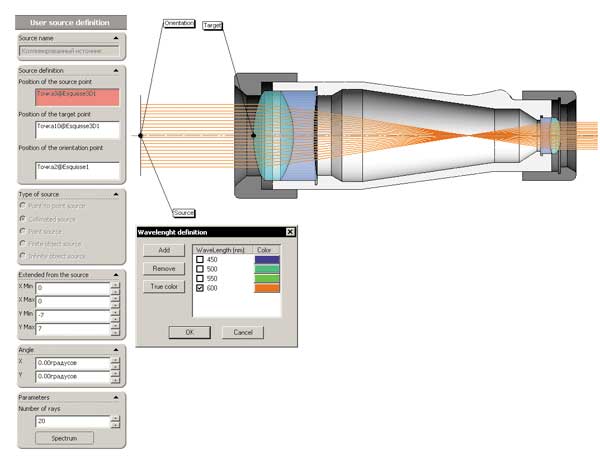Enable the 500 nm wavelength checkbox

tap(200, 270)
